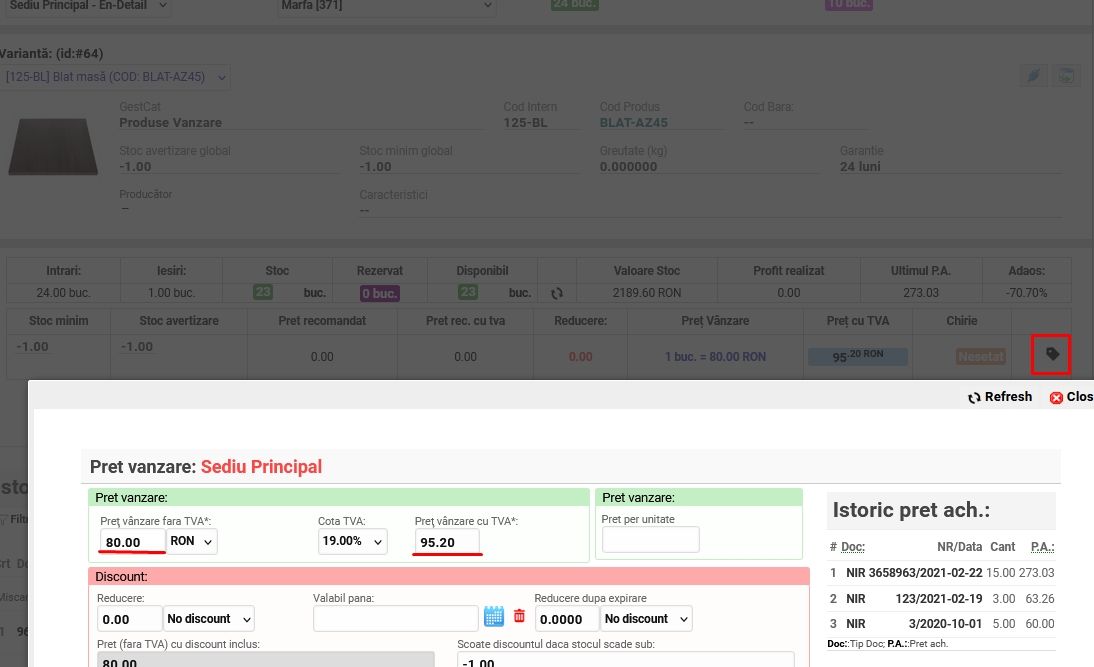
Task: Open the Reducere No discount dropdown
Action: (x=209, y=619)
